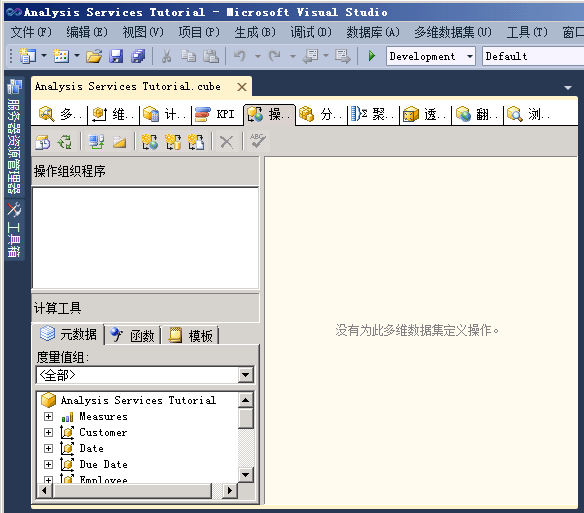Open the 调试(D) menu
The width and height of the screenshot is (584, 513).
pyautogui.click(x=311, y=32)
